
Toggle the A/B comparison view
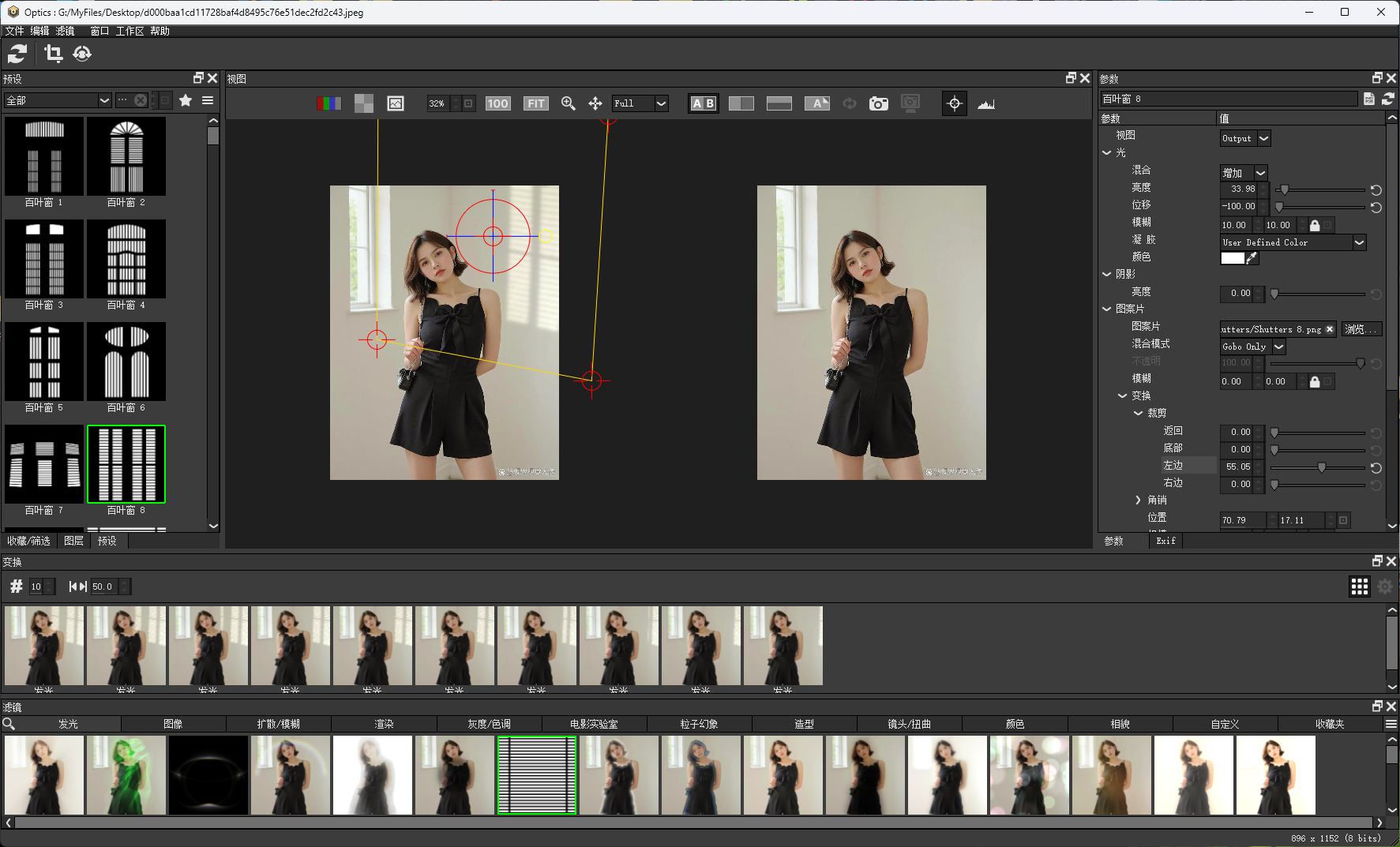pos(703,103)
